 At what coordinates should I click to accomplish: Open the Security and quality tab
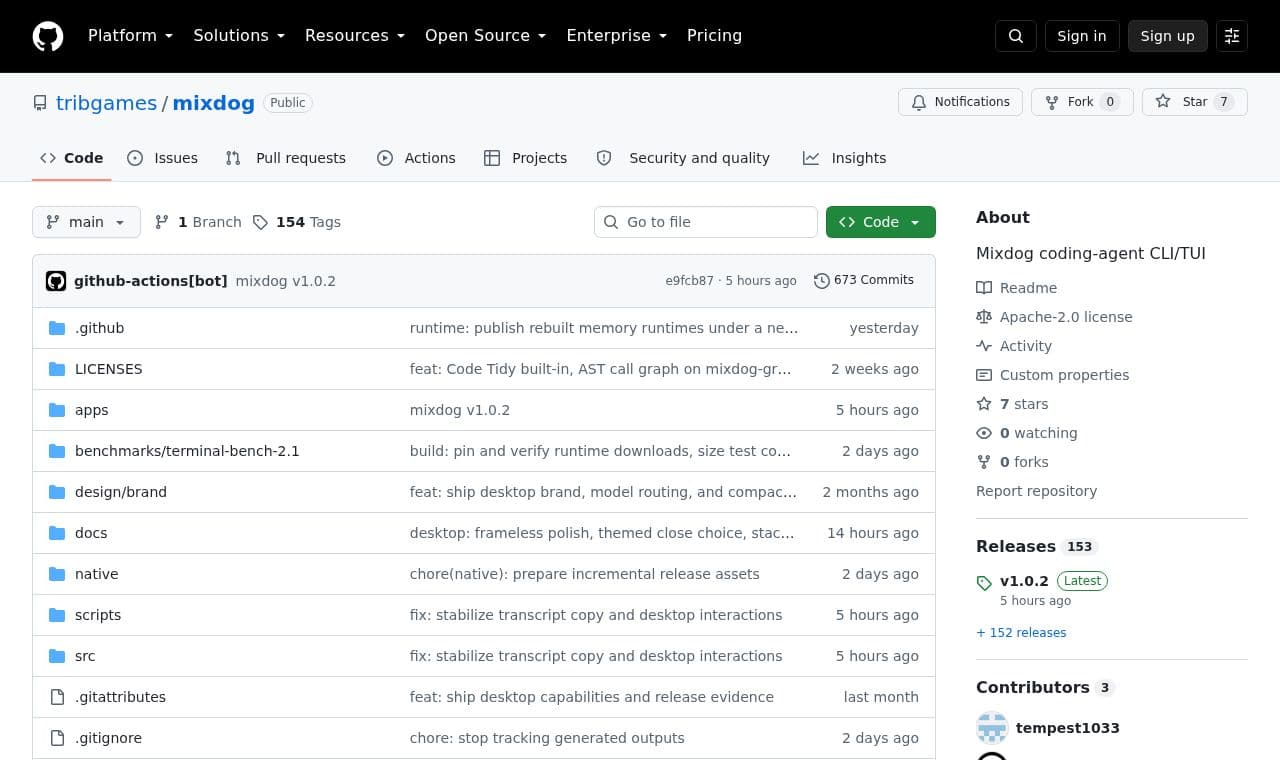pos(683,158)
